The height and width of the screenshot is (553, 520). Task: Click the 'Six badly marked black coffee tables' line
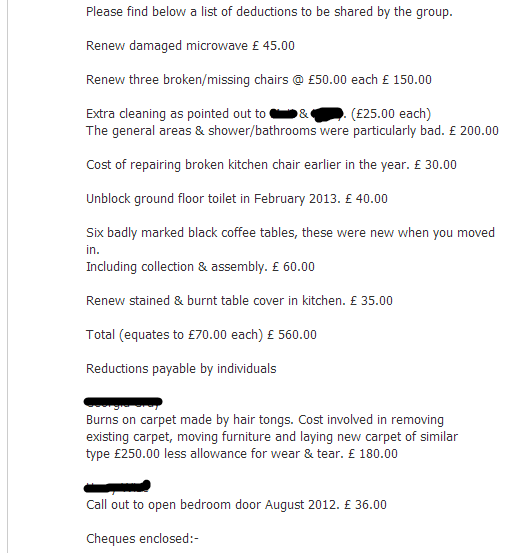point(290,233)
